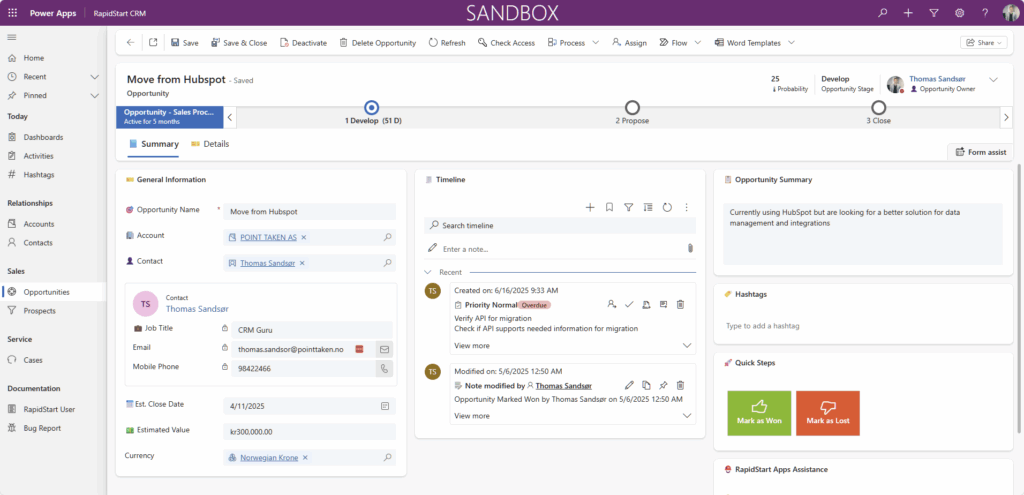
Task: Remove Norwegian Krone from Currency field
Action: 305,458
